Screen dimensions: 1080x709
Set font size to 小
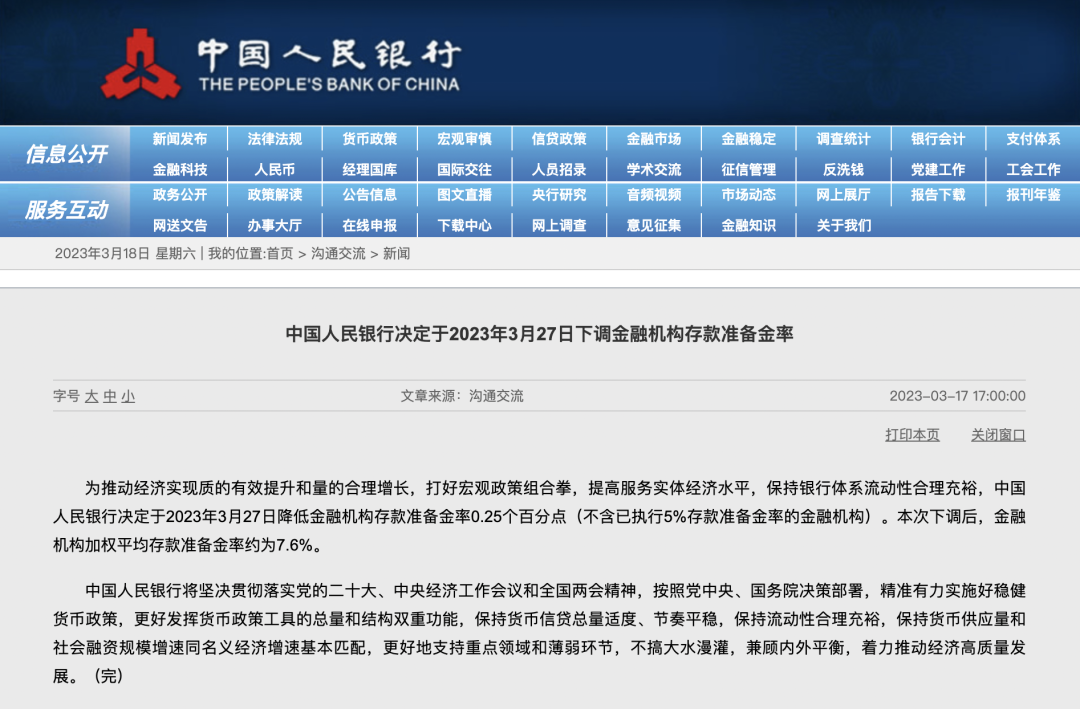[x=128, y=396]
